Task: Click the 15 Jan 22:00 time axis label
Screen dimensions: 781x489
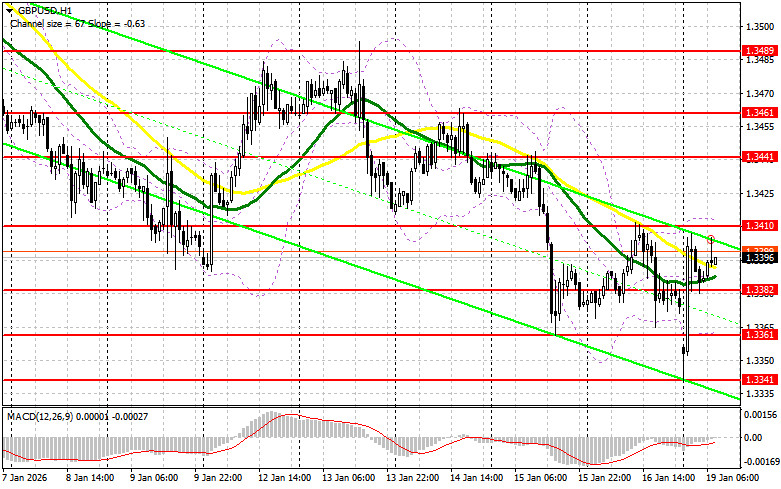Action: point(605,478)
